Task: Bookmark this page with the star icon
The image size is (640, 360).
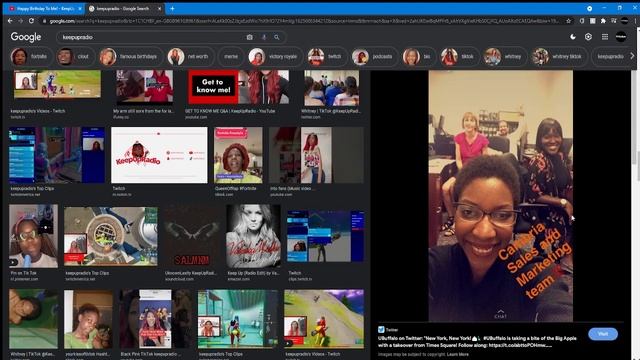Action: click(568, 21)
